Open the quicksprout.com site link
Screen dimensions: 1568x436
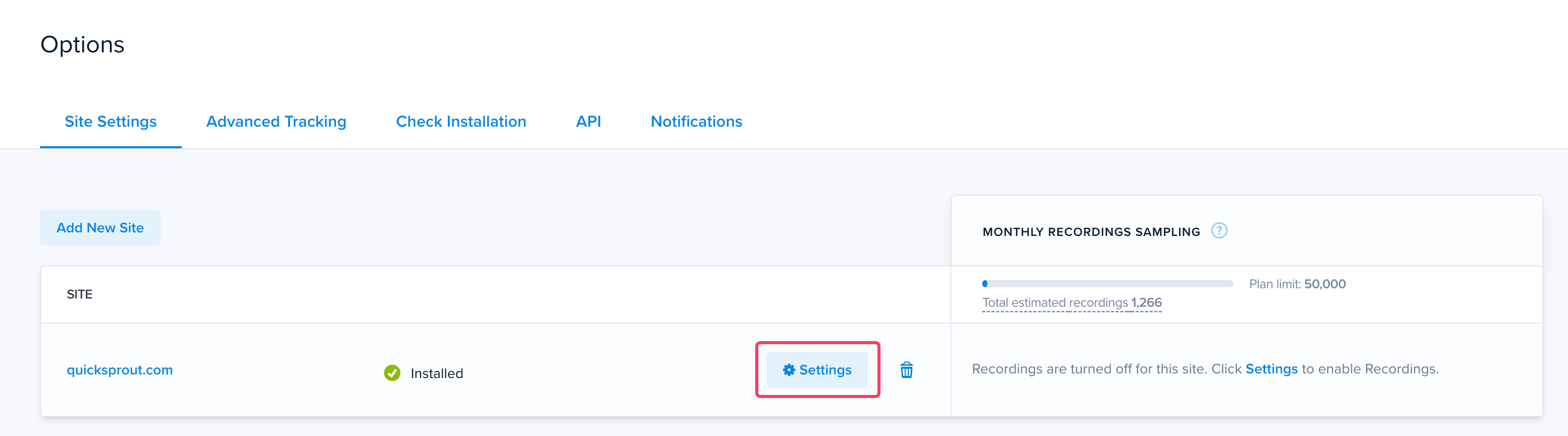(x=120, y=370)
